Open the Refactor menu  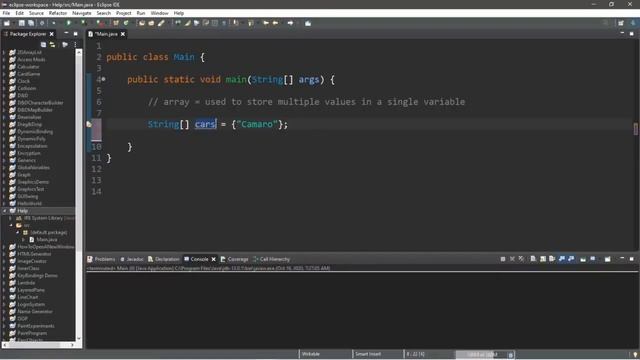[58, 13]
